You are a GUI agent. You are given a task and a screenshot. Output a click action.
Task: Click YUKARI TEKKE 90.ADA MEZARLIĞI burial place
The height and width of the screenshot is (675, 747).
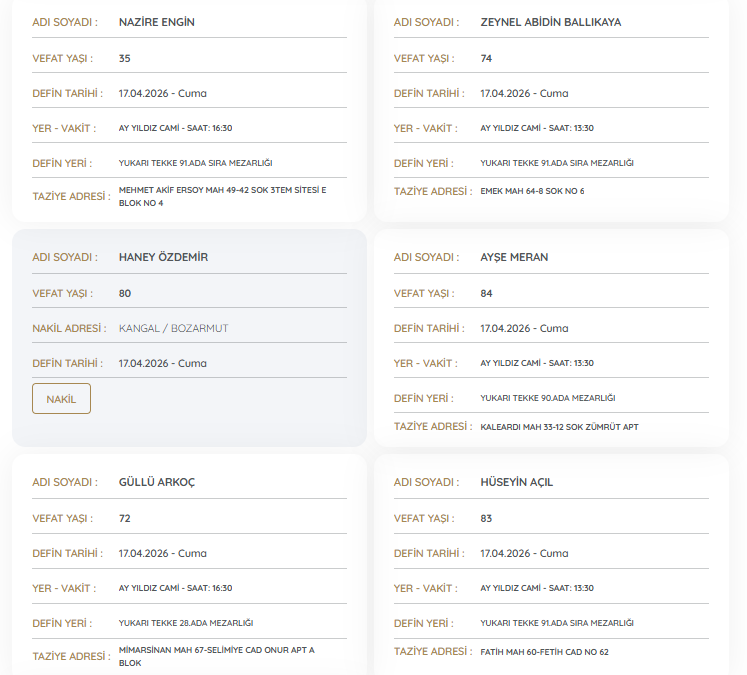(x=547, y=398)
